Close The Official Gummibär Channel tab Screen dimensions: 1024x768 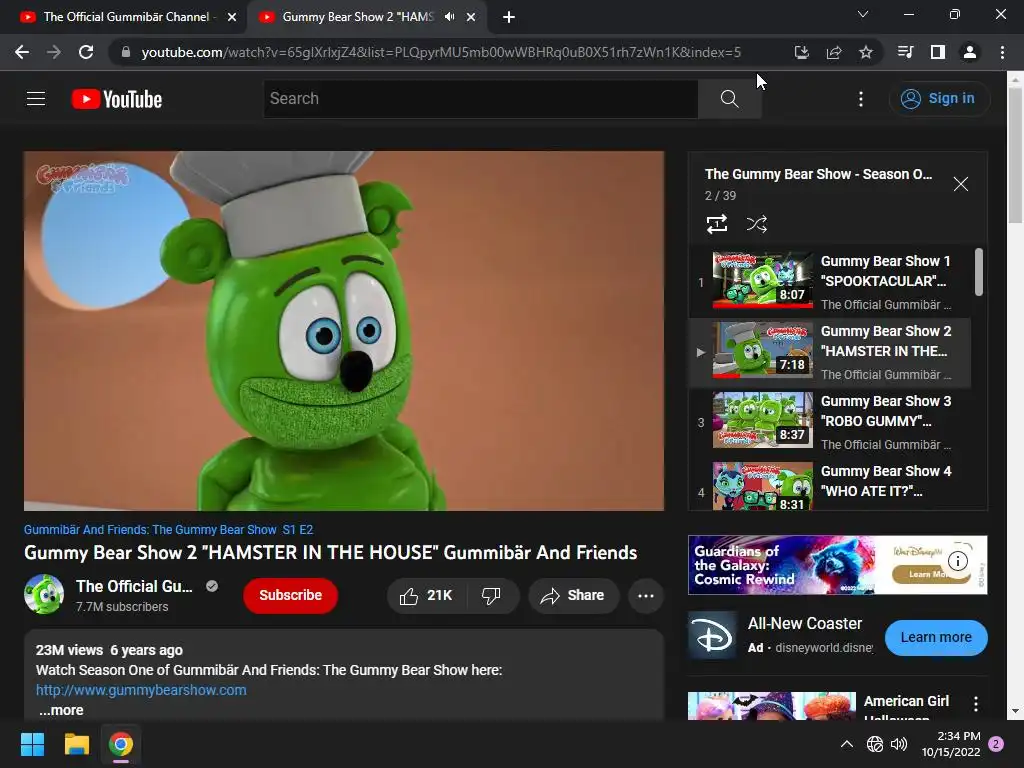point(232,17)
